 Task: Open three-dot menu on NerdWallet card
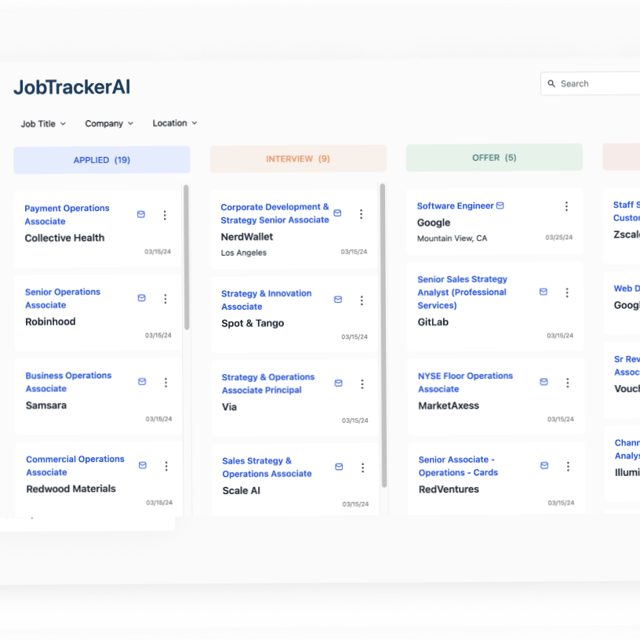click(x=361, y=214)
